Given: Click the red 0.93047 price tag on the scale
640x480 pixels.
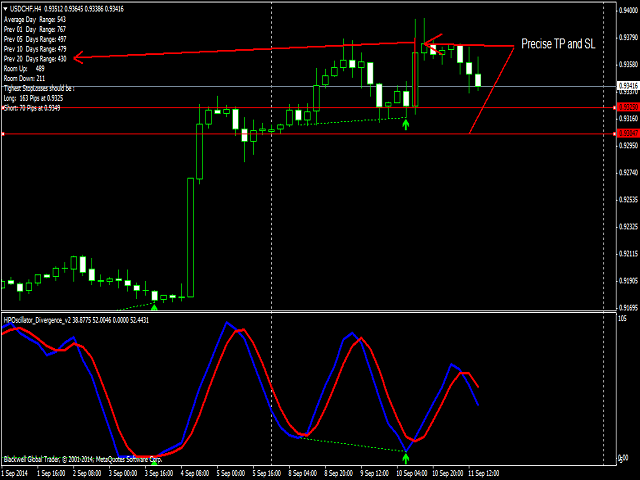Looking at the screenshot, I should pos(629,133).
